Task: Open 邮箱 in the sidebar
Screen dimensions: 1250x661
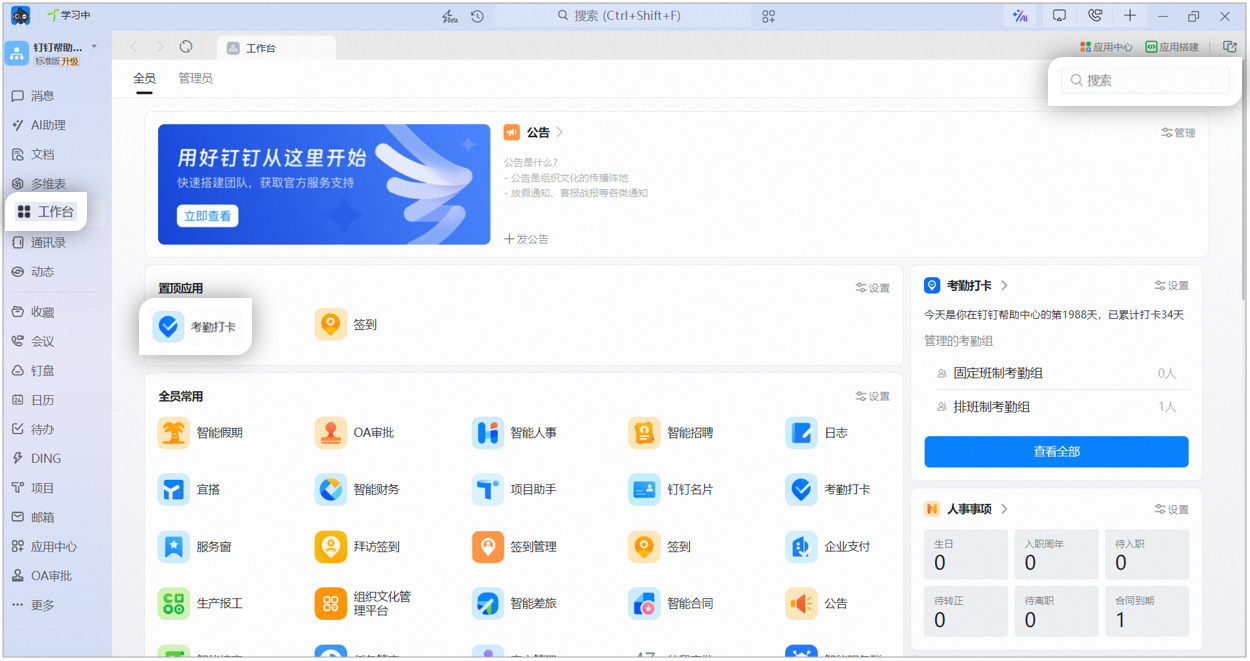Action: coord(33,517)
